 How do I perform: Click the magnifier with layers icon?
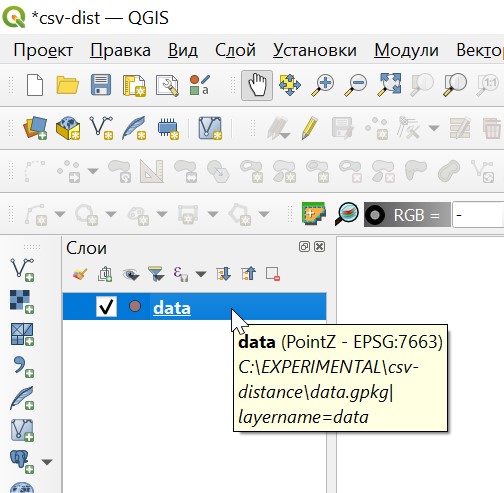tap(347, 214)
